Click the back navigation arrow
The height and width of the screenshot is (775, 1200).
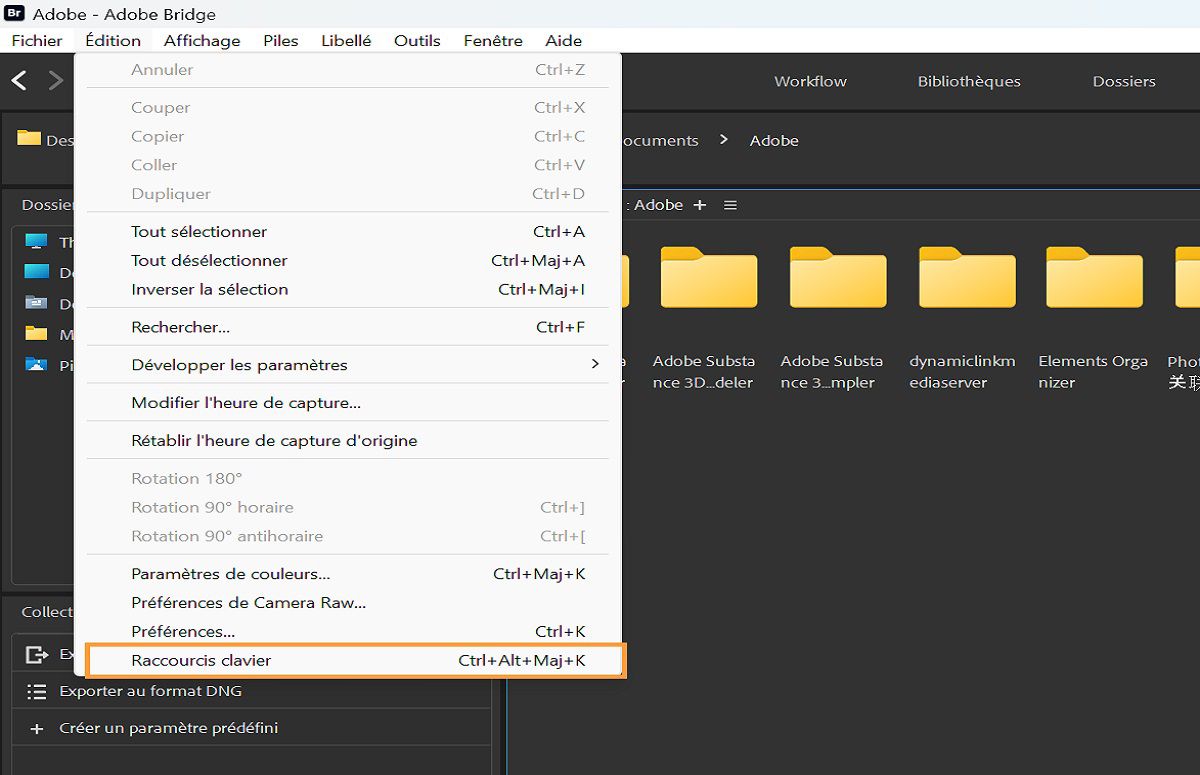(19, 81)
